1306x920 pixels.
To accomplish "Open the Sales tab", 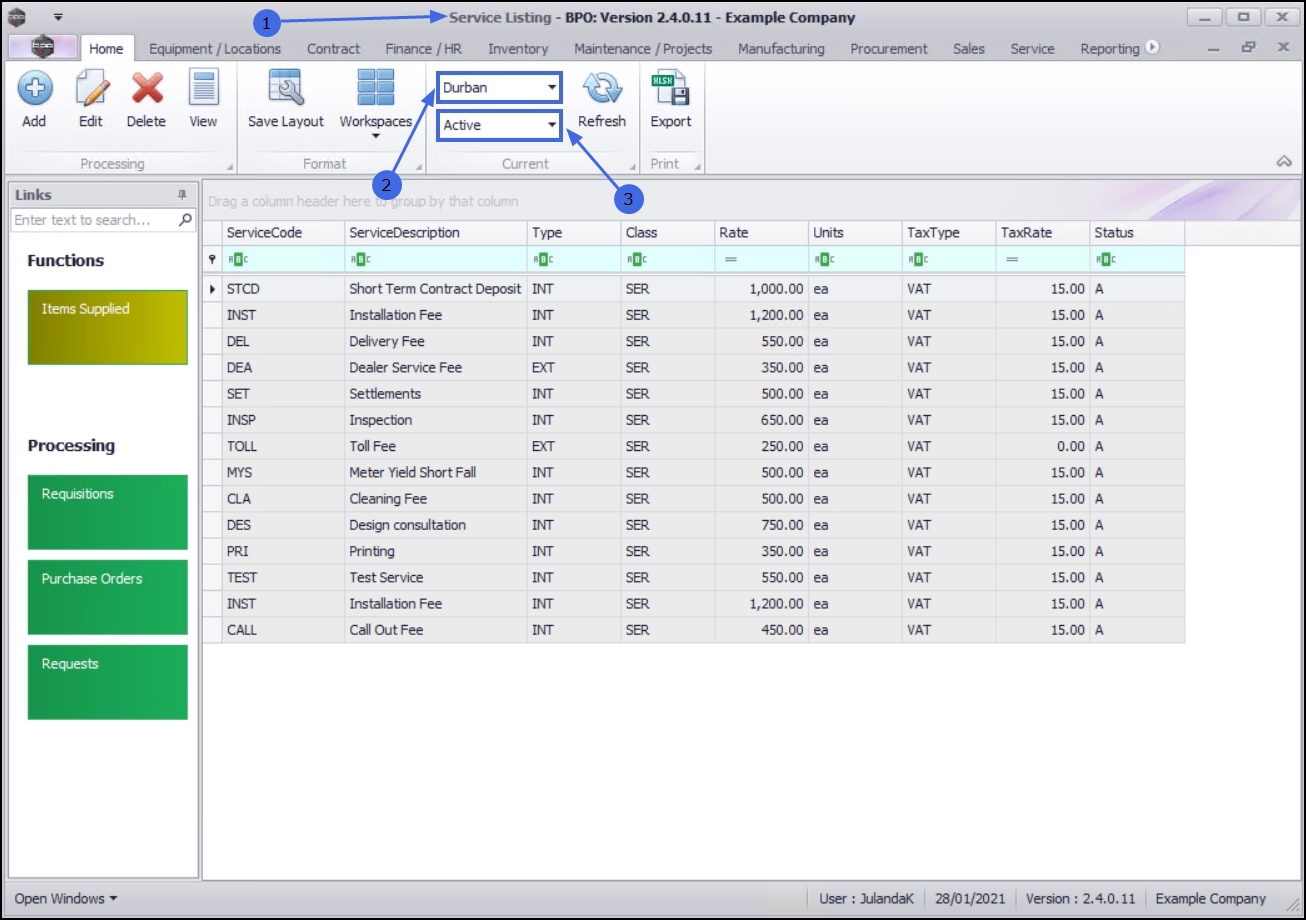I will tap(969, 48).
